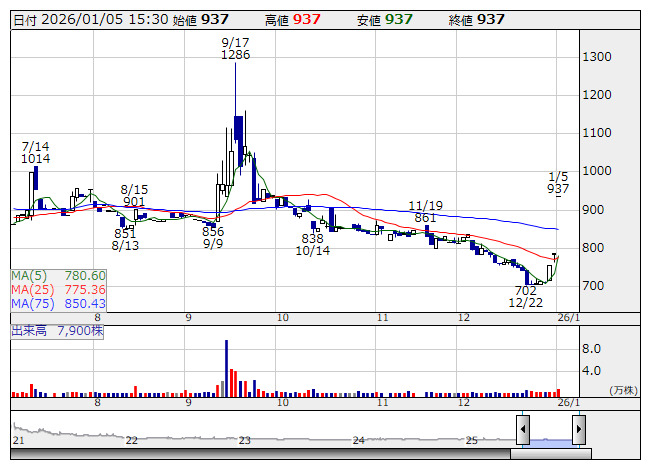Image resolution: width=653 pixels, height=470 pixels.
Task: Click the right range handle arrow
Action: click(578, 429)
